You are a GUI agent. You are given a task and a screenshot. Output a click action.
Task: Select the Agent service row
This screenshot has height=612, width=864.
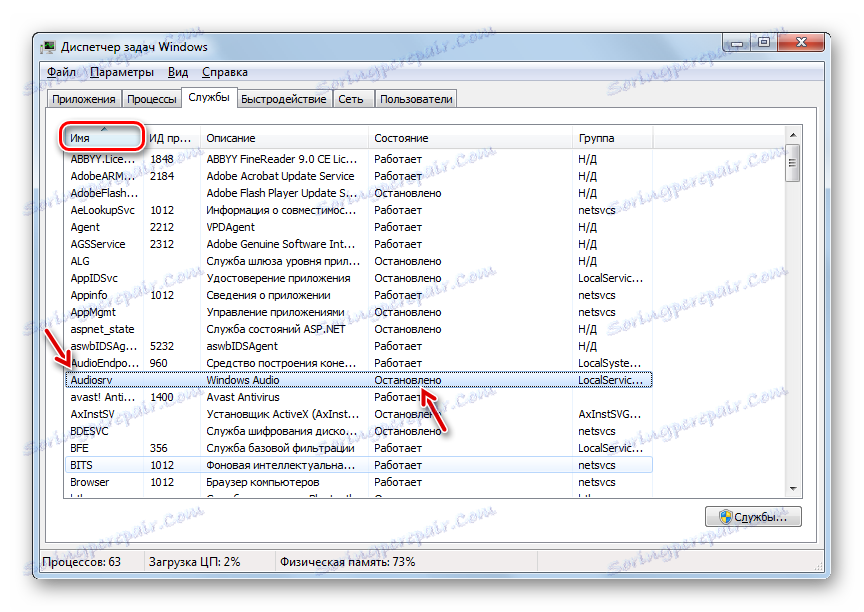coord(358,227)
